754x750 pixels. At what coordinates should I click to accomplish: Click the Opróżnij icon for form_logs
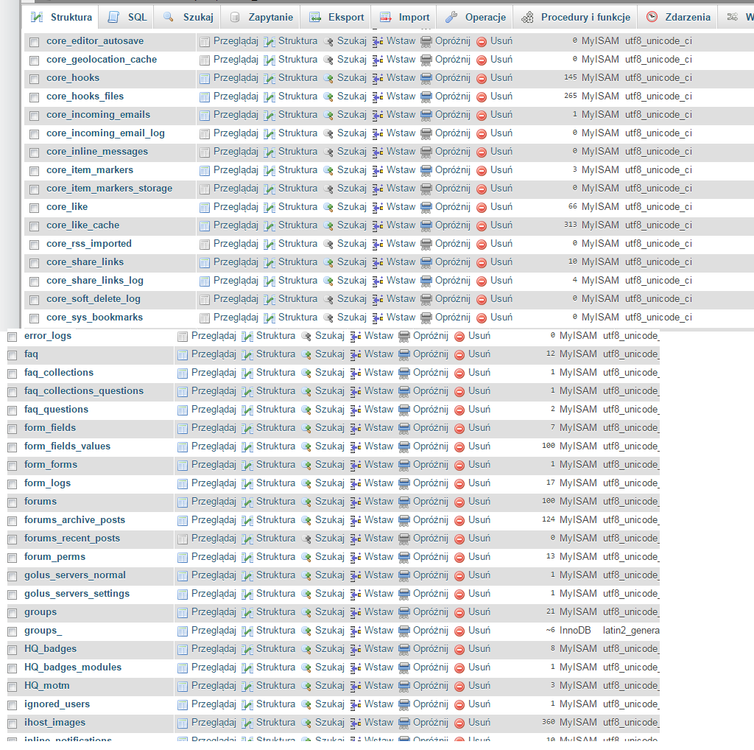click(x=404, y=483)
